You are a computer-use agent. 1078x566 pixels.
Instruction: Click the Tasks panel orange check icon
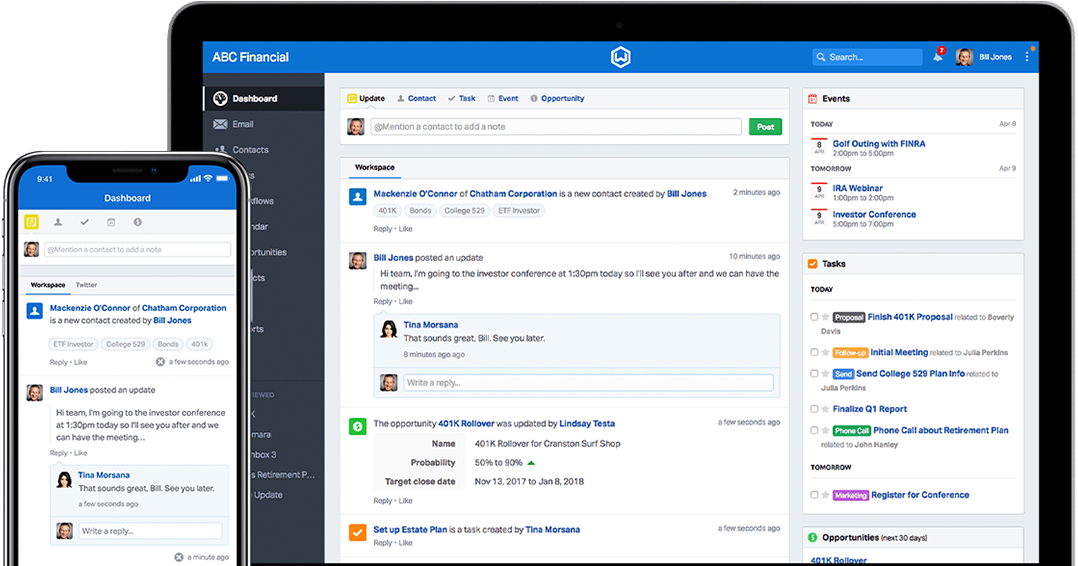coord(813,264)
